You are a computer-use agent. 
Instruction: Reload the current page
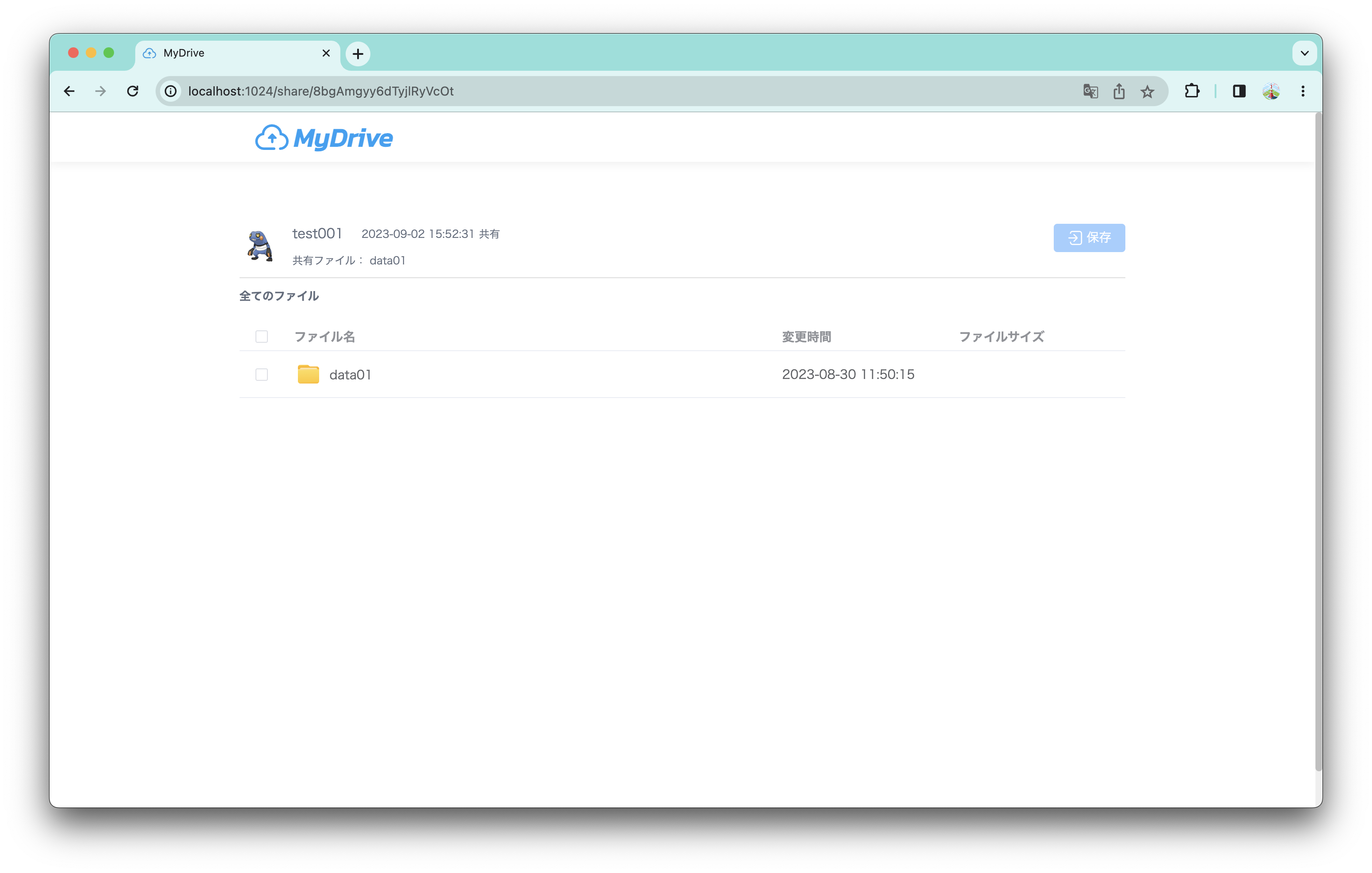(x=133, y=91)
